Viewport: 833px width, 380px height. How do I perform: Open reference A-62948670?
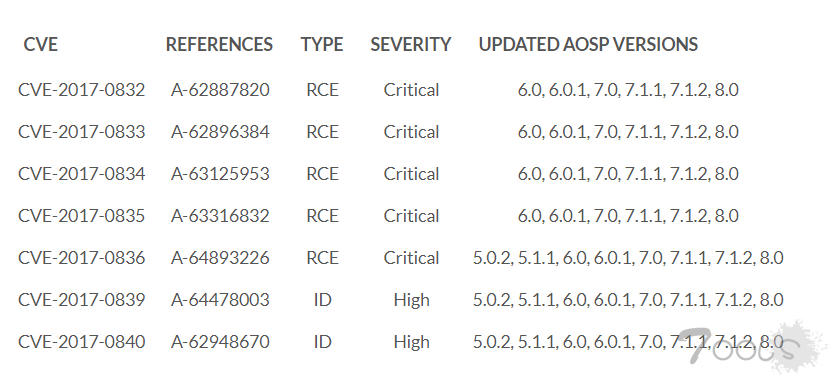tap(220, 342)
